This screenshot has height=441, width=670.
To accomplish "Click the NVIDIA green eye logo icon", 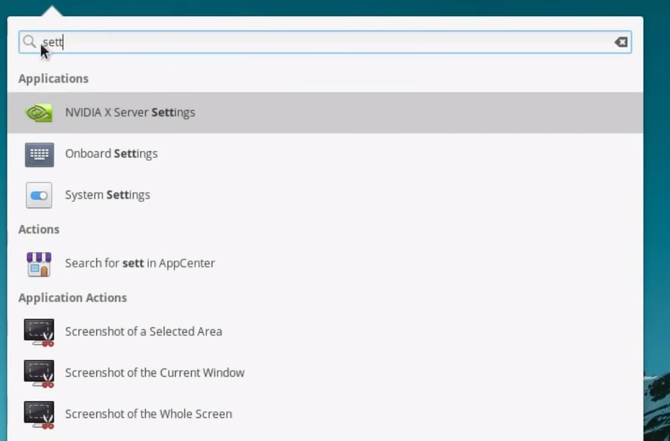I will [39, 113].
